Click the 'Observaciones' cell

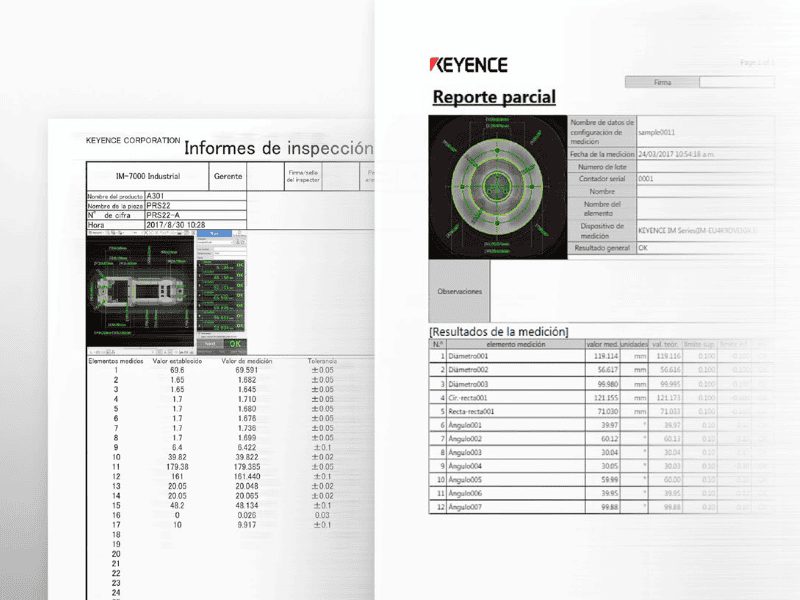[x=459, y=291]
